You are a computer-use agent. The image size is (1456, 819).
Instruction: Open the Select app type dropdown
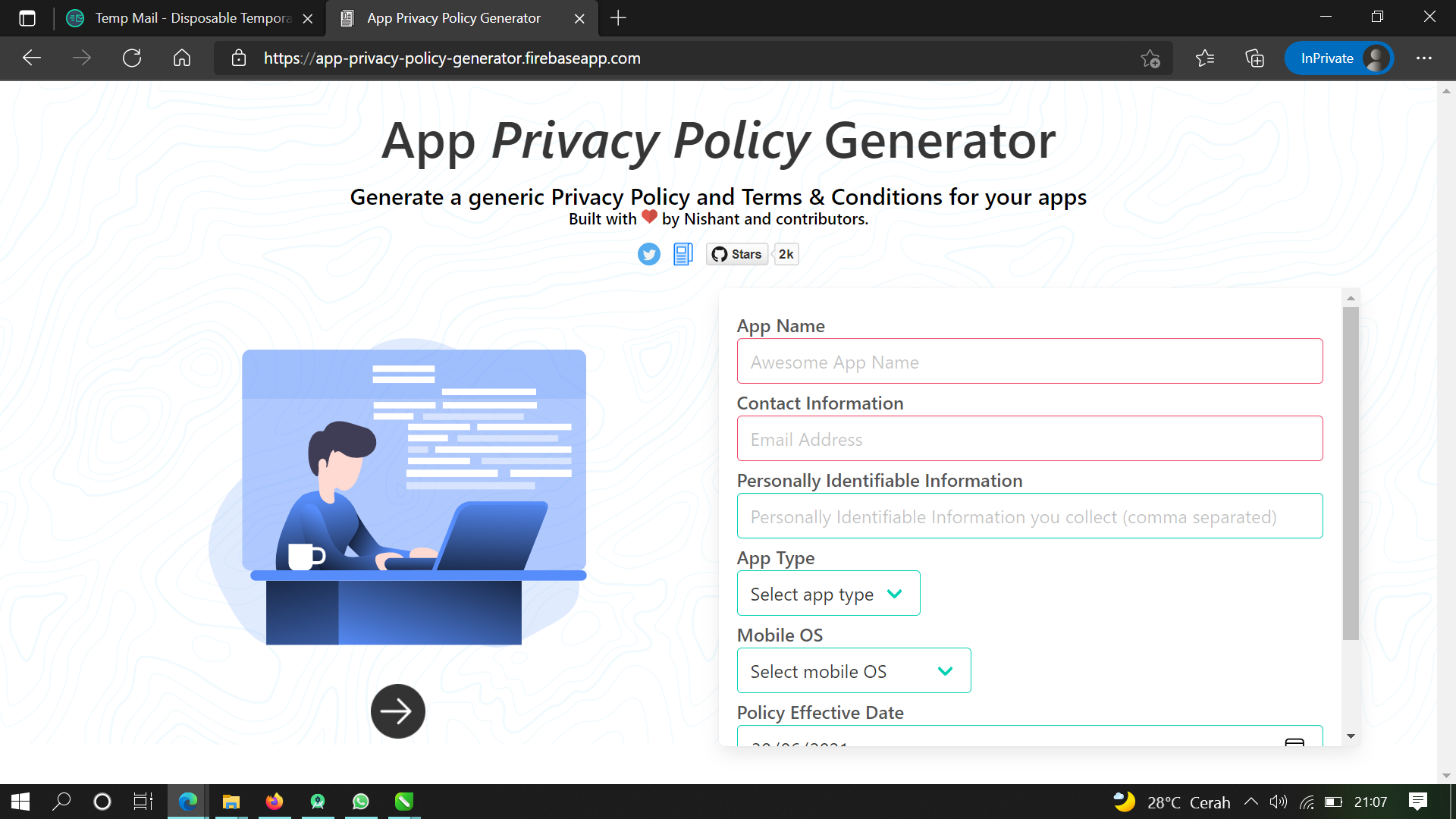[828, 594]
